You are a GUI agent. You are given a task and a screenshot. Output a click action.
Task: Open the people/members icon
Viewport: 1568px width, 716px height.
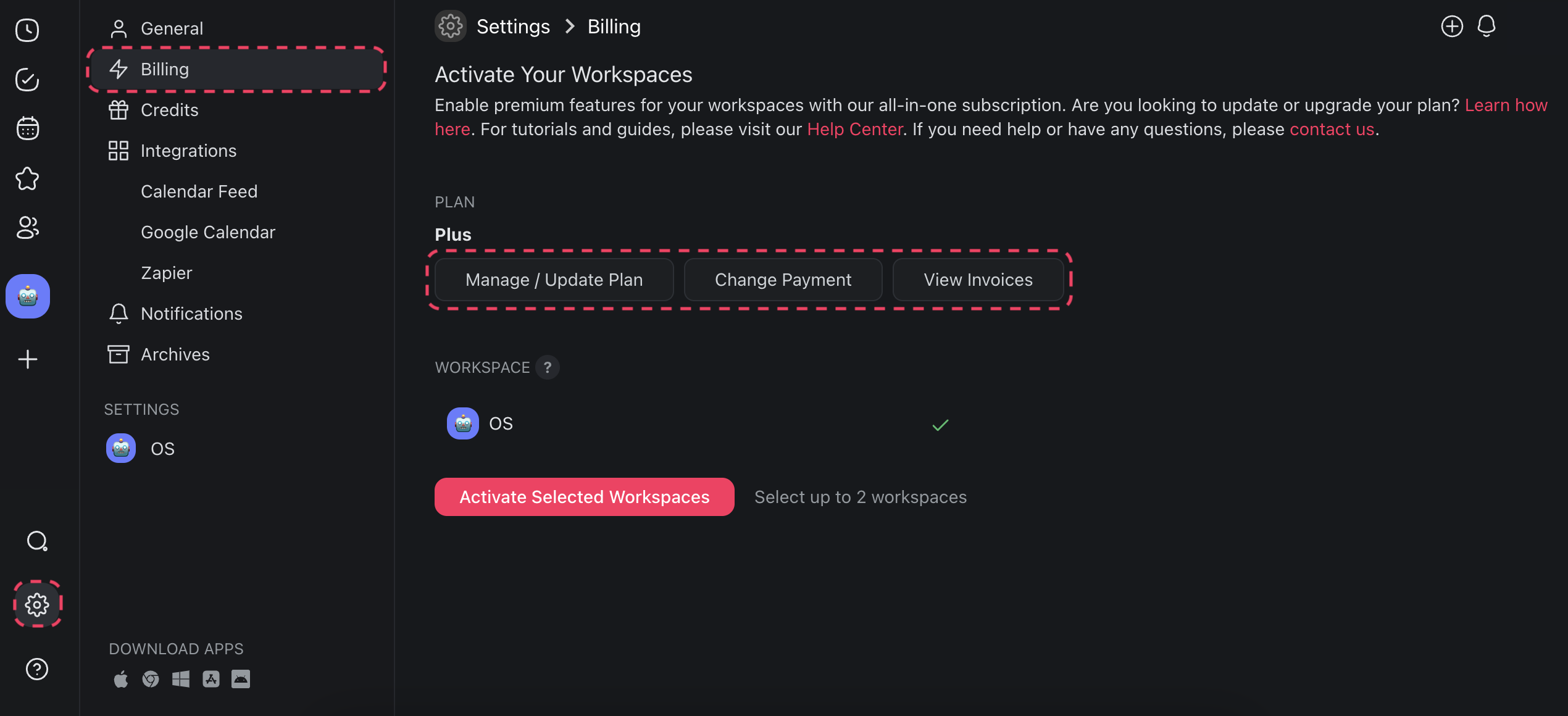27,228
